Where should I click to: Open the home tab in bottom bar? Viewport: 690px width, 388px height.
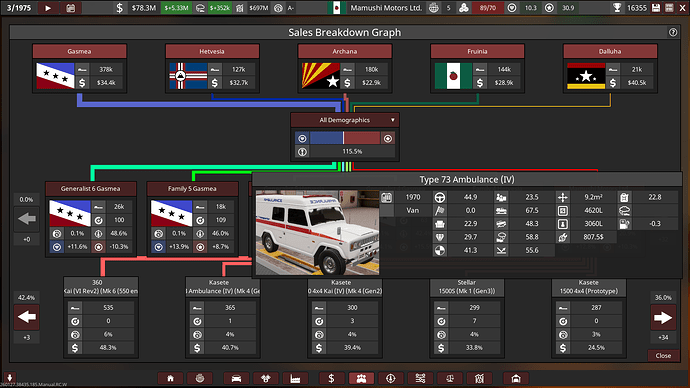pos(170,378)
